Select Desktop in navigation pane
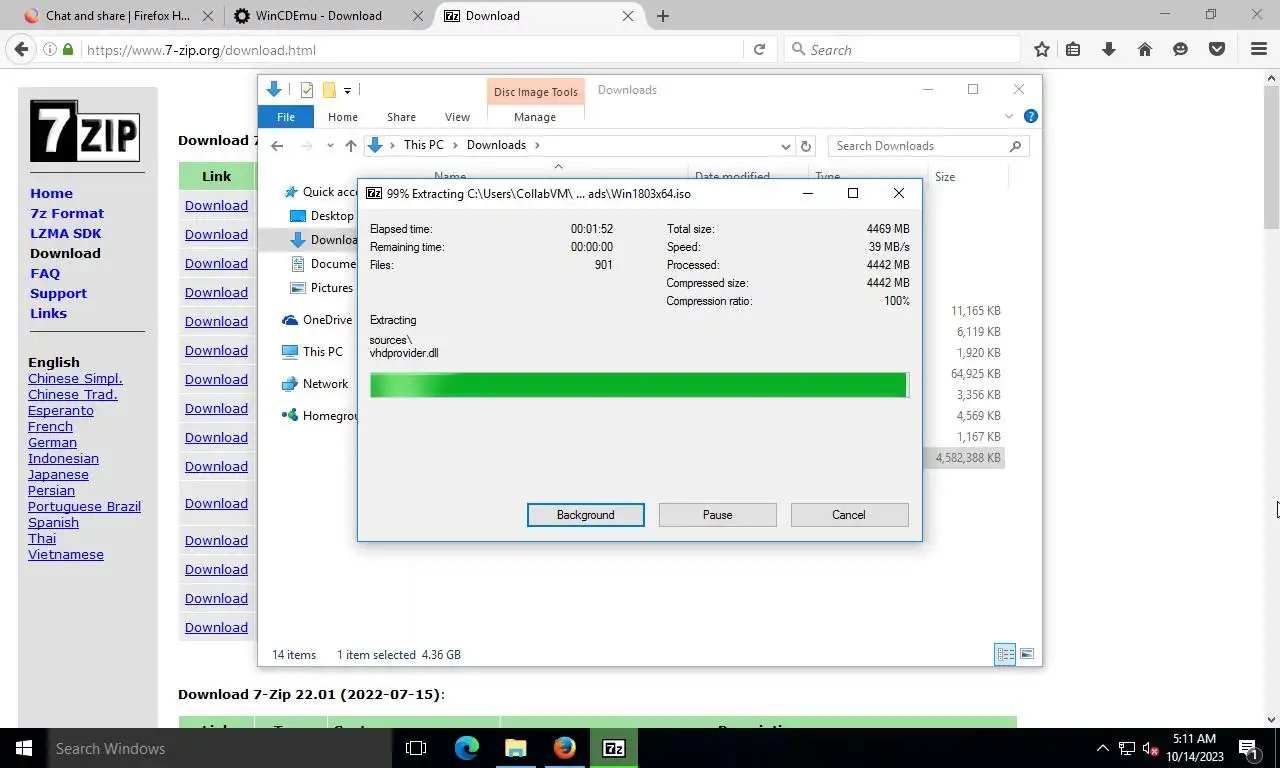Screen dimensions: 1280x768 pyautogui.click(x=321, y=216)
